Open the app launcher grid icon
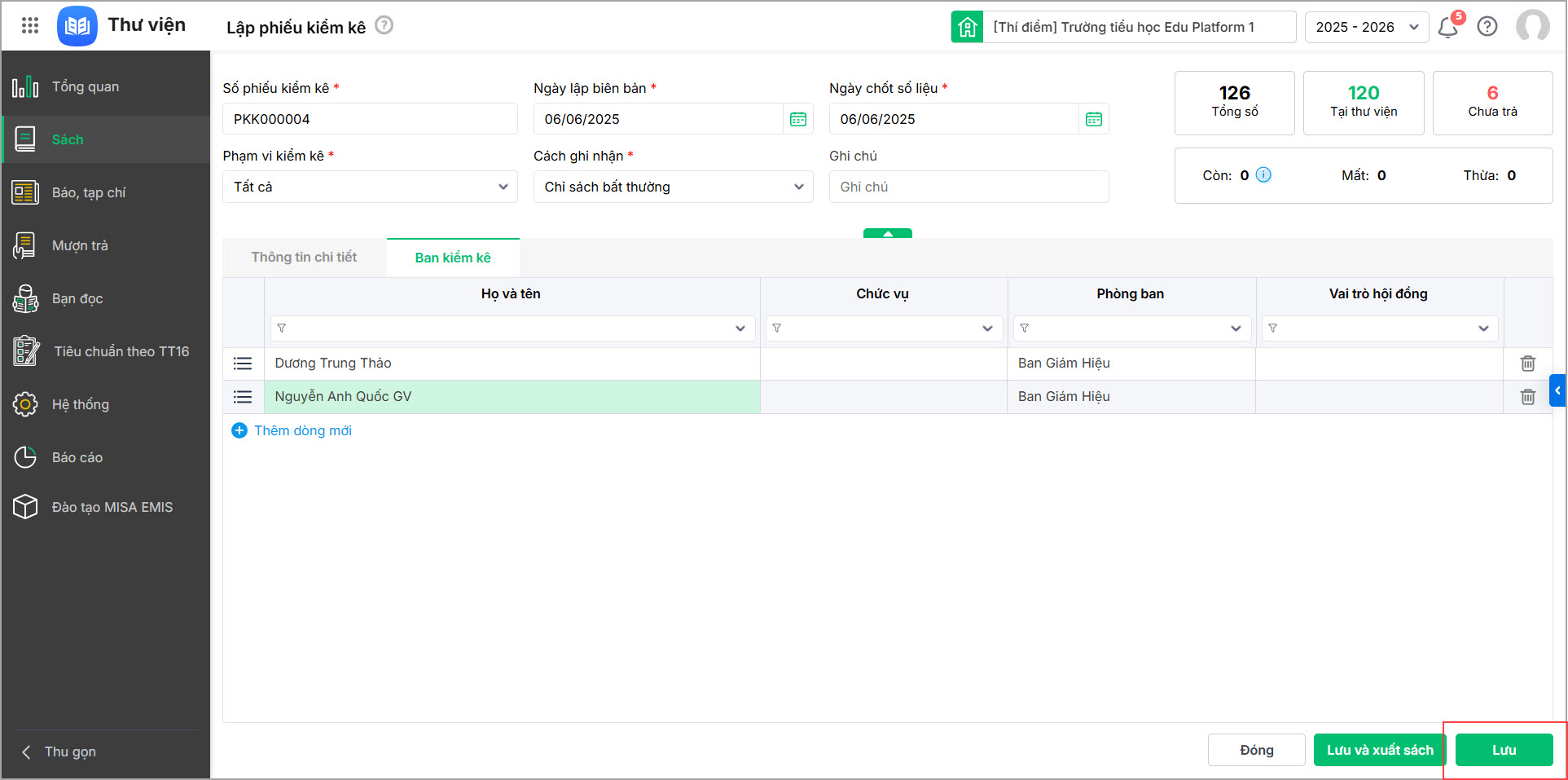1568x780 pixels. [30, 25]
